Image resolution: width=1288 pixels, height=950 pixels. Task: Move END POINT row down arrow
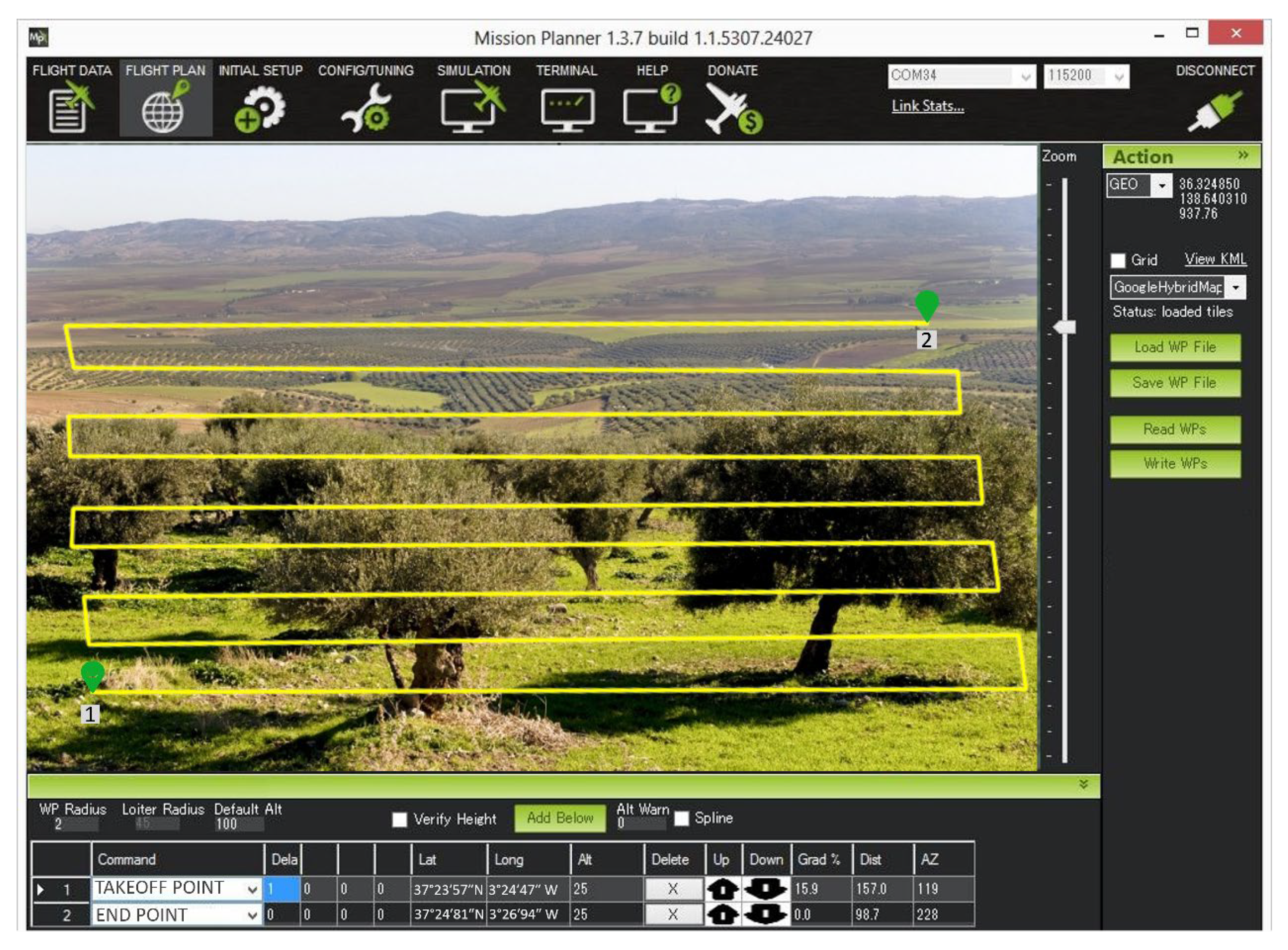pos(765,914)
